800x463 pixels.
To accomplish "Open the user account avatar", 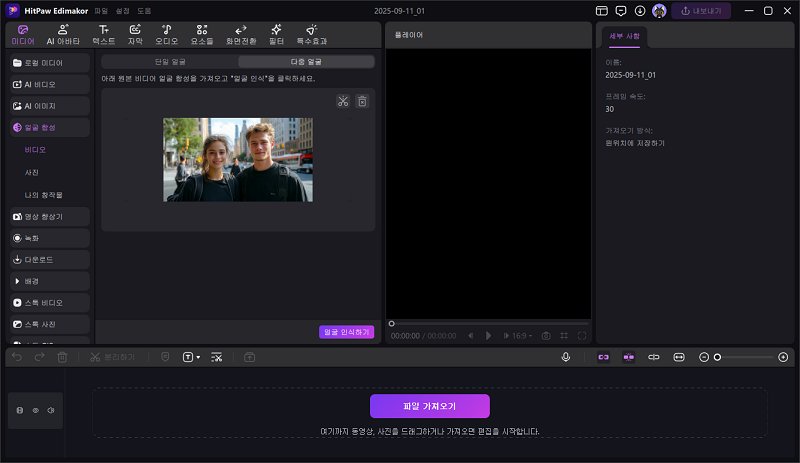I will [659, 11].
